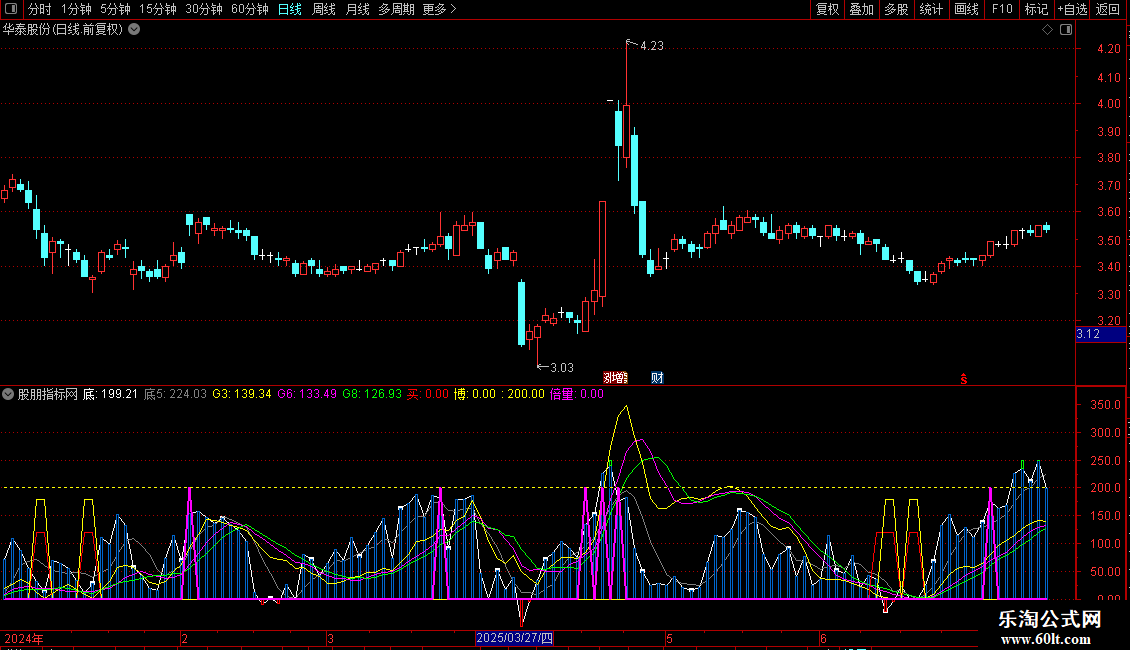The image size is (1130, 650).
Task: Select the 周线 weekly period
Action: click(x=323, y=10)
